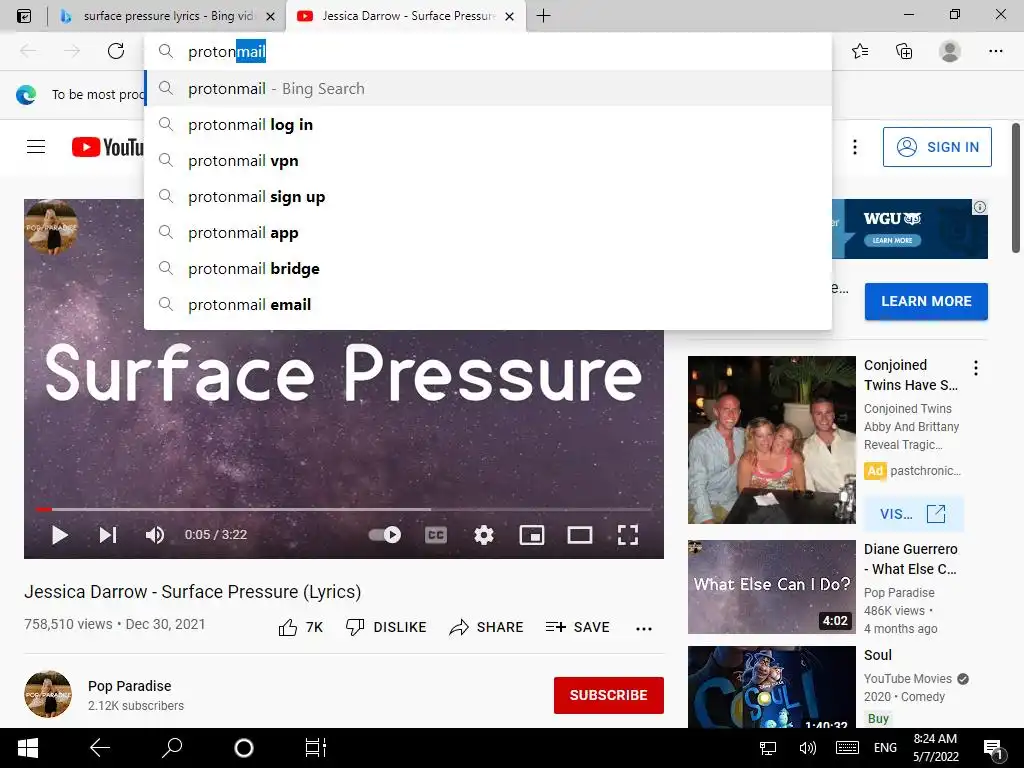Viewport: 1024px width, 768px height.
Task: Open more actions ellipsis under video
Action: (643, 628)
